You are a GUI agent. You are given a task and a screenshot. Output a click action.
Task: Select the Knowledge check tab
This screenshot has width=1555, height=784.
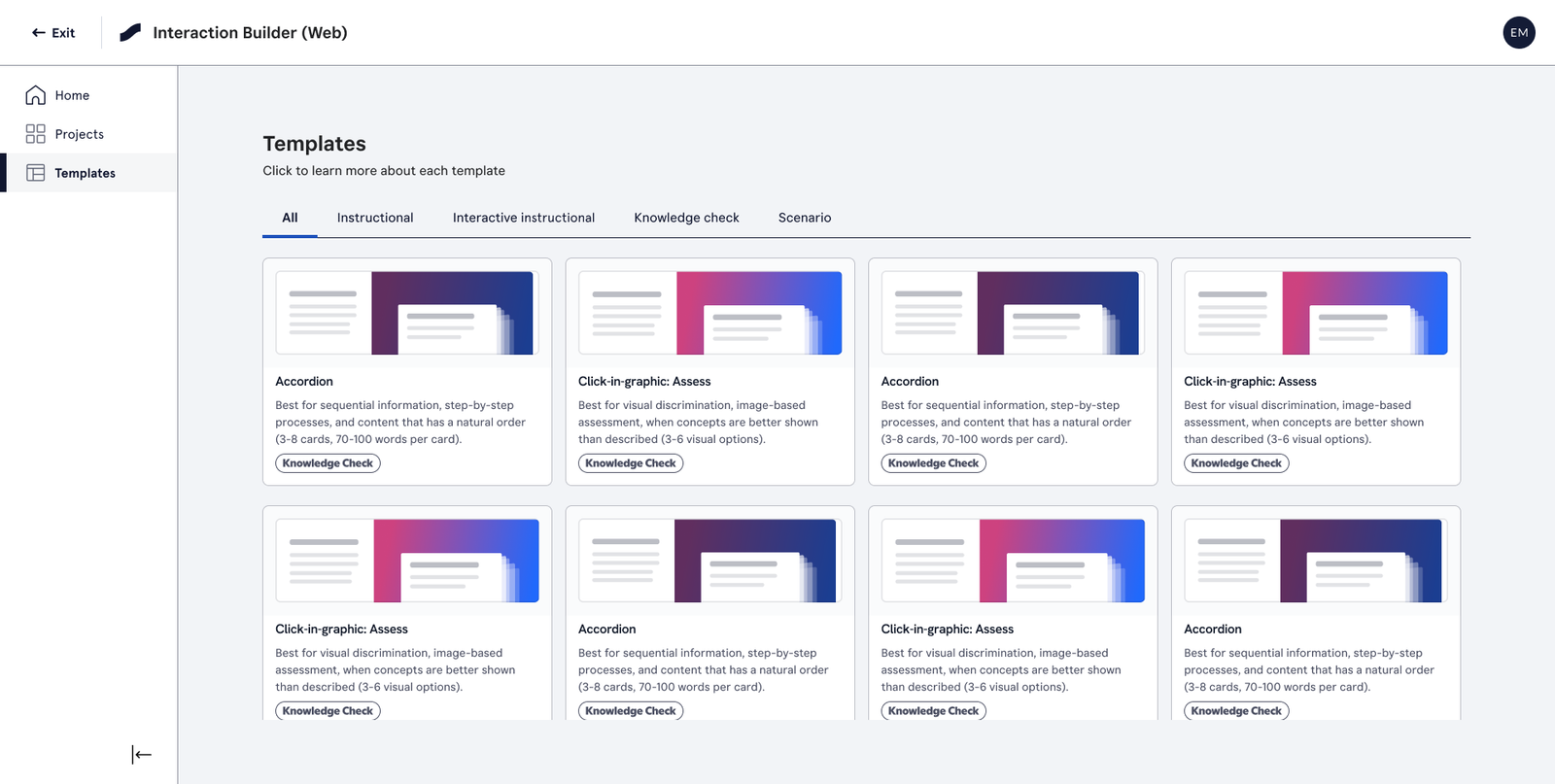click(x=686, y=218)
